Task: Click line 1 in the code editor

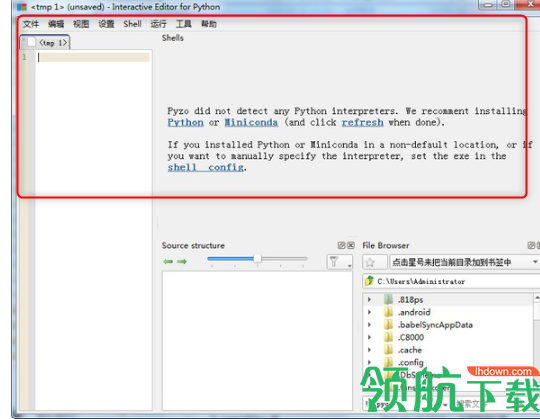Action: coord(93,57)
